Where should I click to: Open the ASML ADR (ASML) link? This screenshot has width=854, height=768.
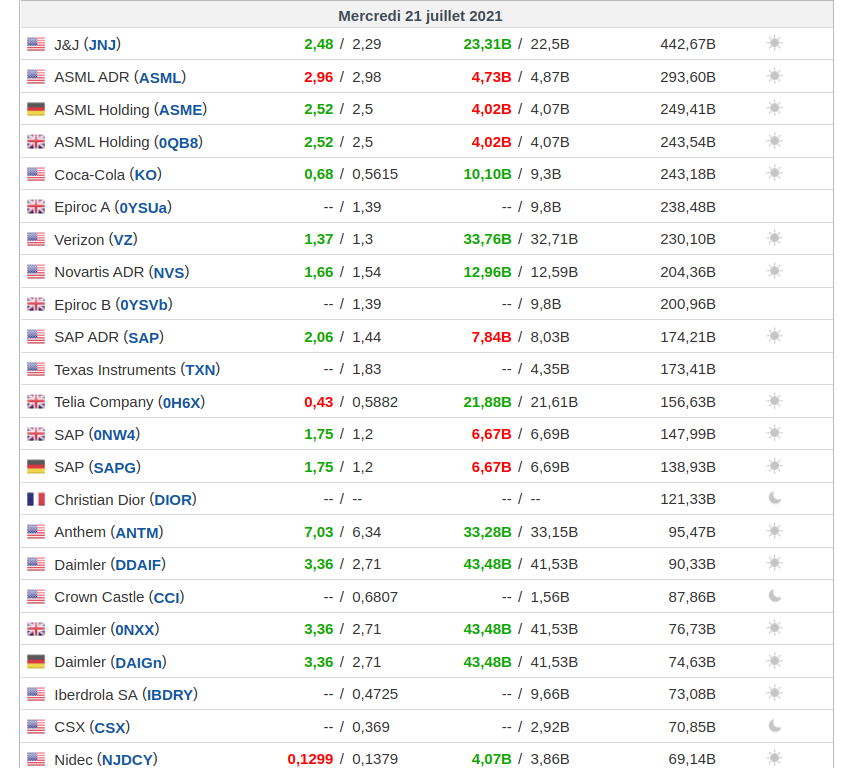[x=160, y=77]
